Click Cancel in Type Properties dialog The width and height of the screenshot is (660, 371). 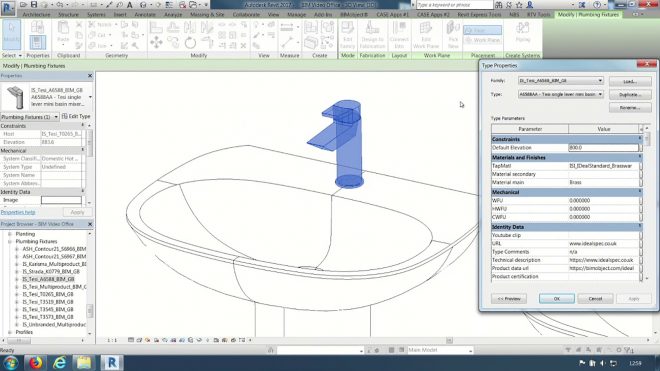pyautogui.click(x=595, y=299)
